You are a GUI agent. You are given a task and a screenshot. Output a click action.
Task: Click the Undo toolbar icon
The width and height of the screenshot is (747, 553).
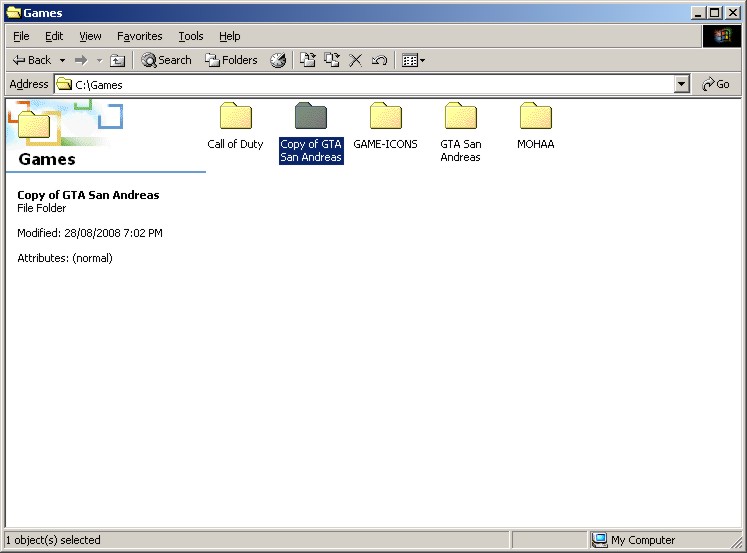[379, 60]
